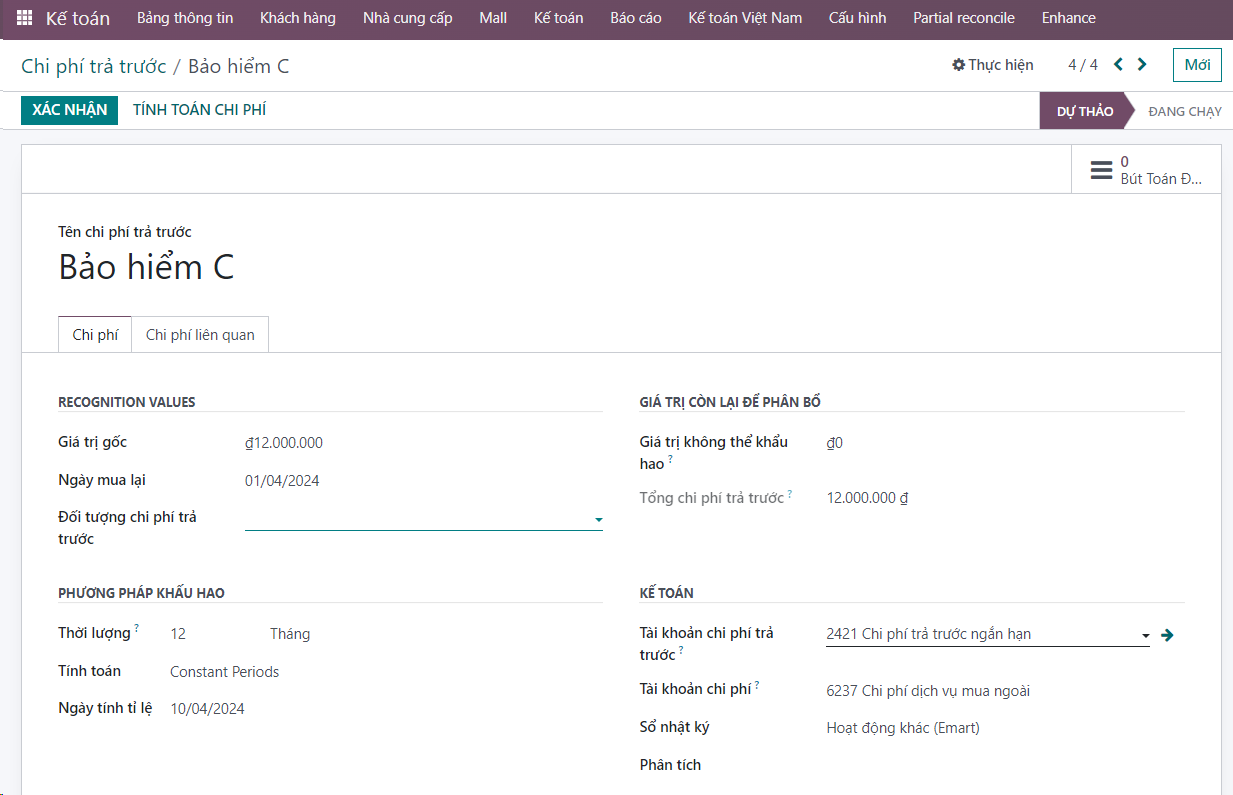The image size is (1233, 795).
Task: Open Kế toán menu item
Action: click(559, 18)
